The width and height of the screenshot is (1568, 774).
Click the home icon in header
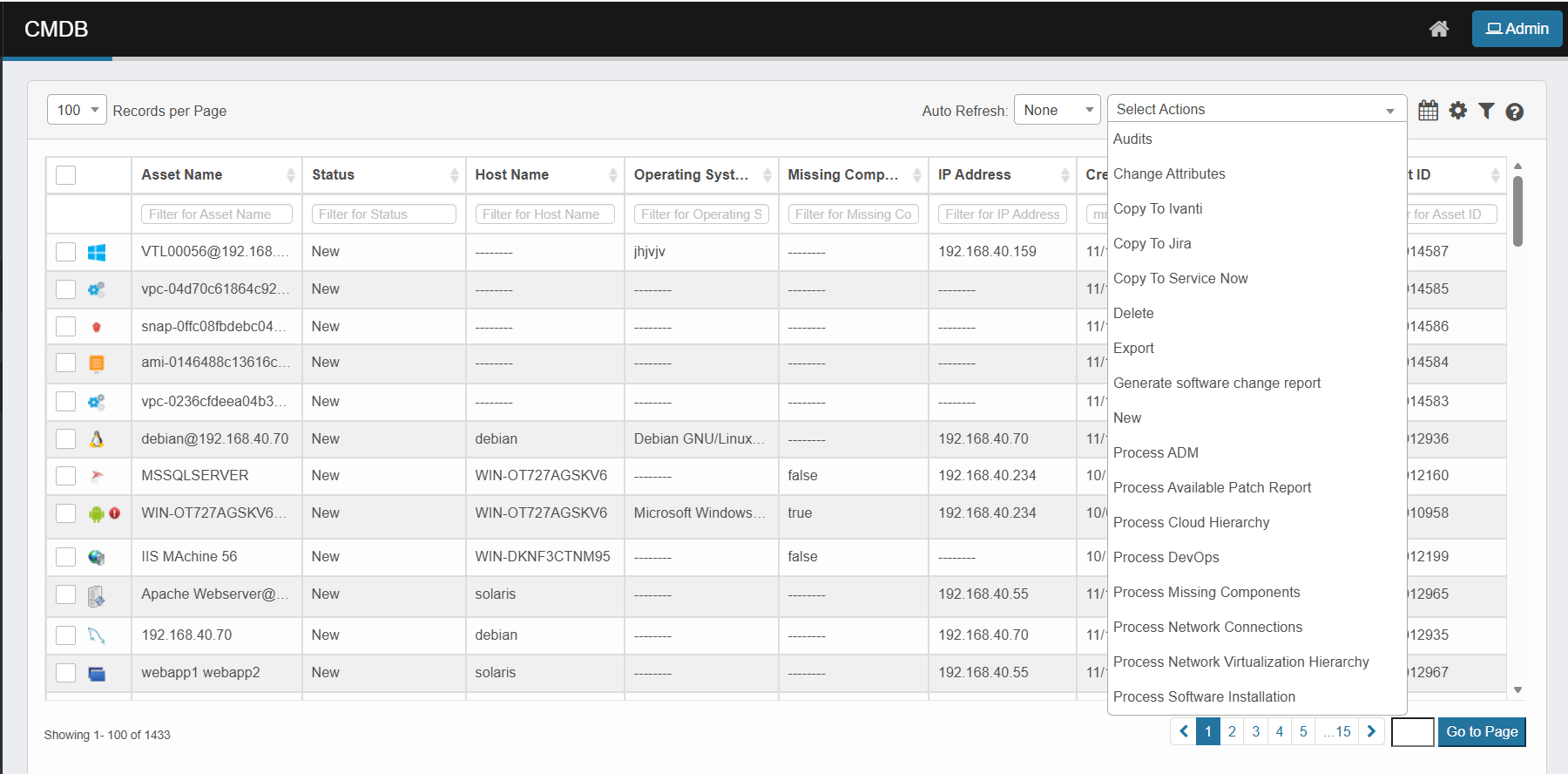(x=1438, y=29)
